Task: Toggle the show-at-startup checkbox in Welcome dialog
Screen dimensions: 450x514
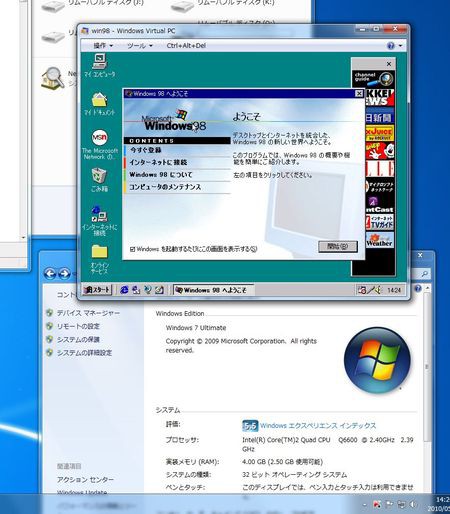Action: [x=132, y=249]
